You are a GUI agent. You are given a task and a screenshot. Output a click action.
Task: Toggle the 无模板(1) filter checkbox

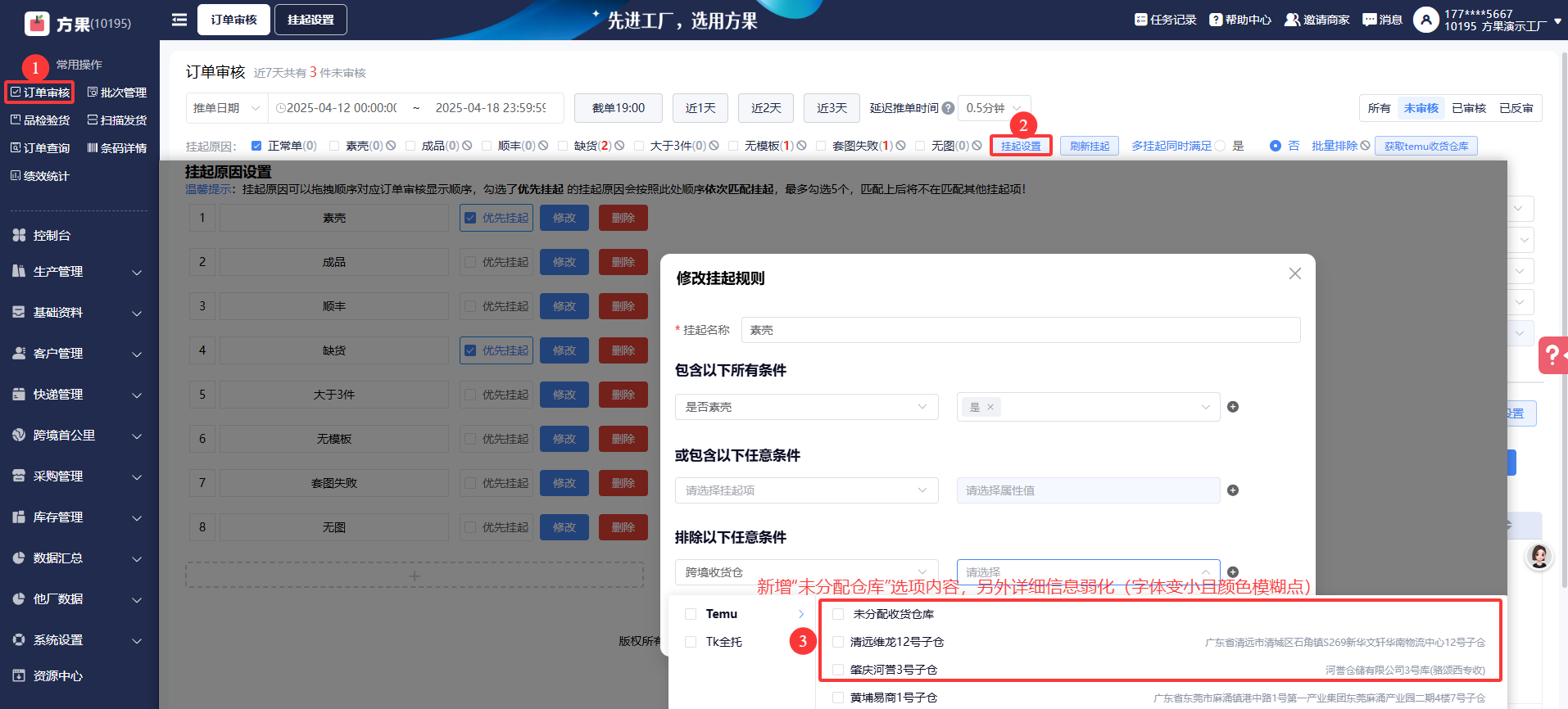[x=733, y=146]
